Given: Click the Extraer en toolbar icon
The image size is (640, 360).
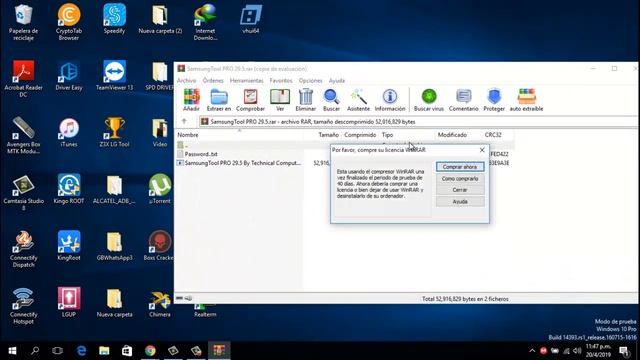Looking at the screenshot, I should [x=219, y=100].
